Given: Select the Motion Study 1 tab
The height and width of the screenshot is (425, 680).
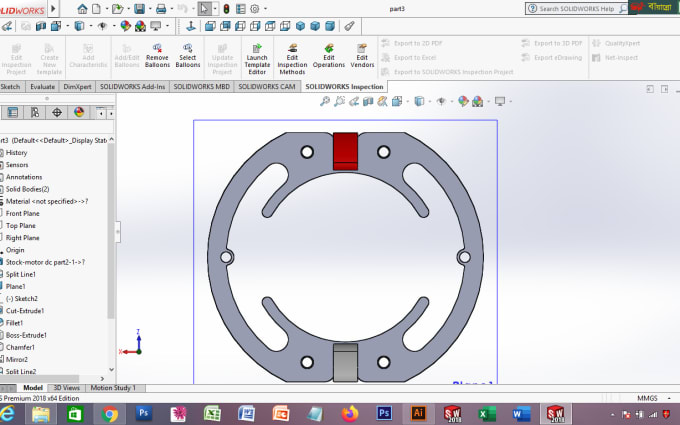Looking at the screenshot, I should coord(113,388).
